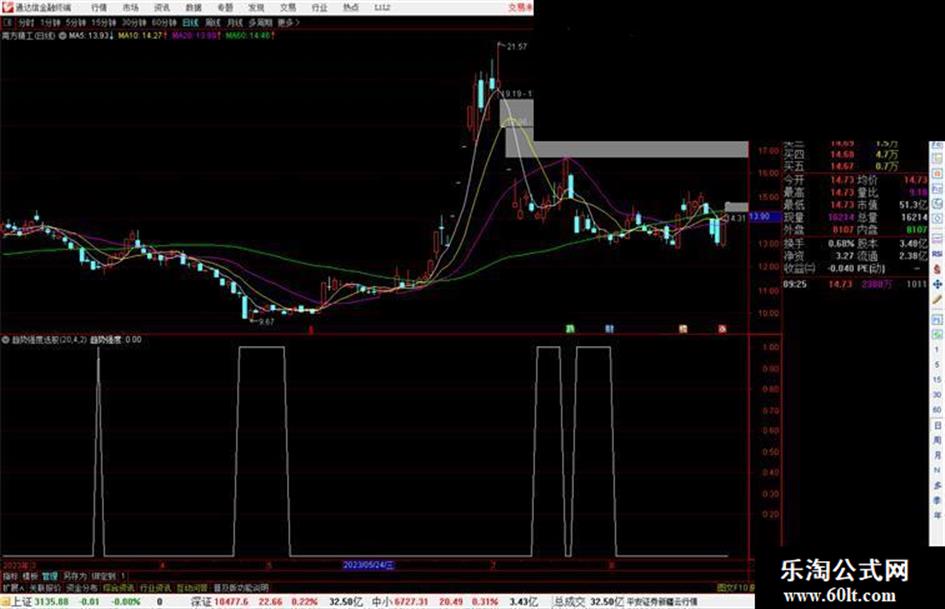Click the green event marker below the chart
The height and width of the screenshot is (609, 945).
[570, 329]
